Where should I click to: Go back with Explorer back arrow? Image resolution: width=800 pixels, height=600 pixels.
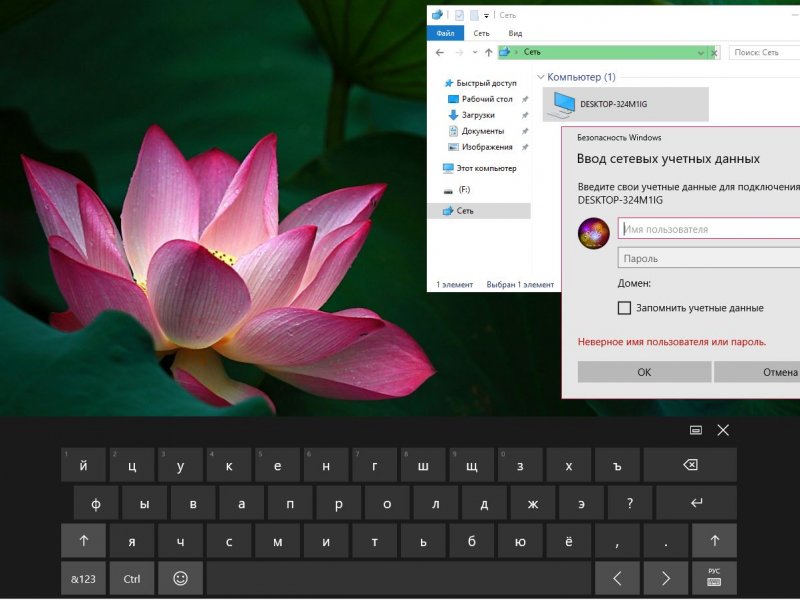tap(440, 53)
